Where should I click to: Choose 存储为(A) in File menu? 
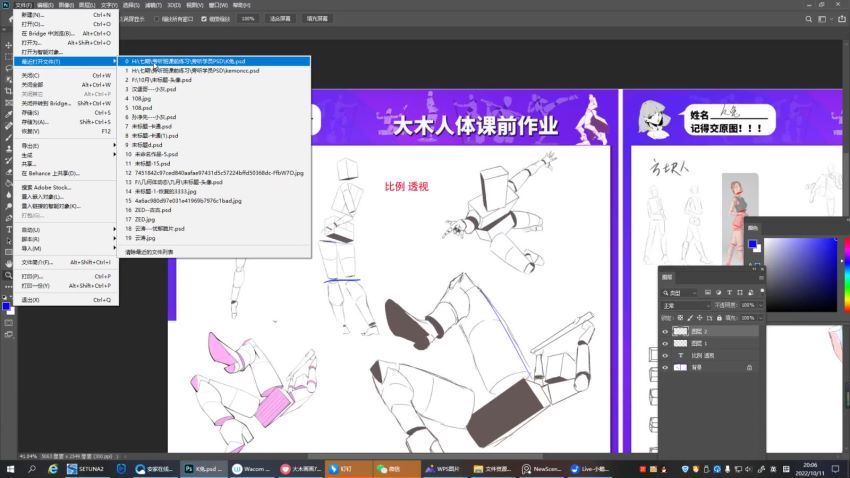(x=66, y=122)
